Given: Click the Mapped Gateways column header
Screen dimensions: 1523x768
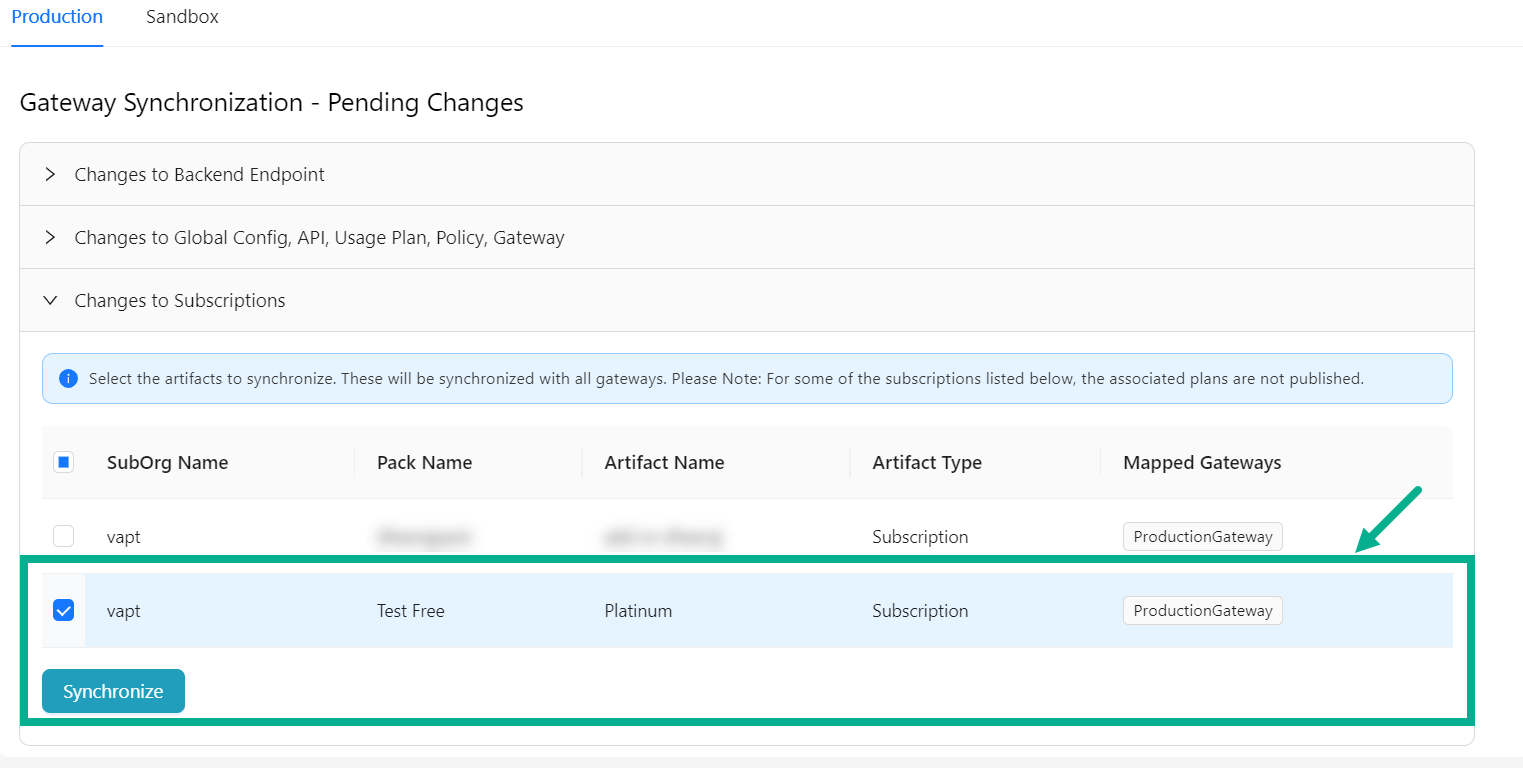Looking at the screenshot, I should pos(1202,463).
